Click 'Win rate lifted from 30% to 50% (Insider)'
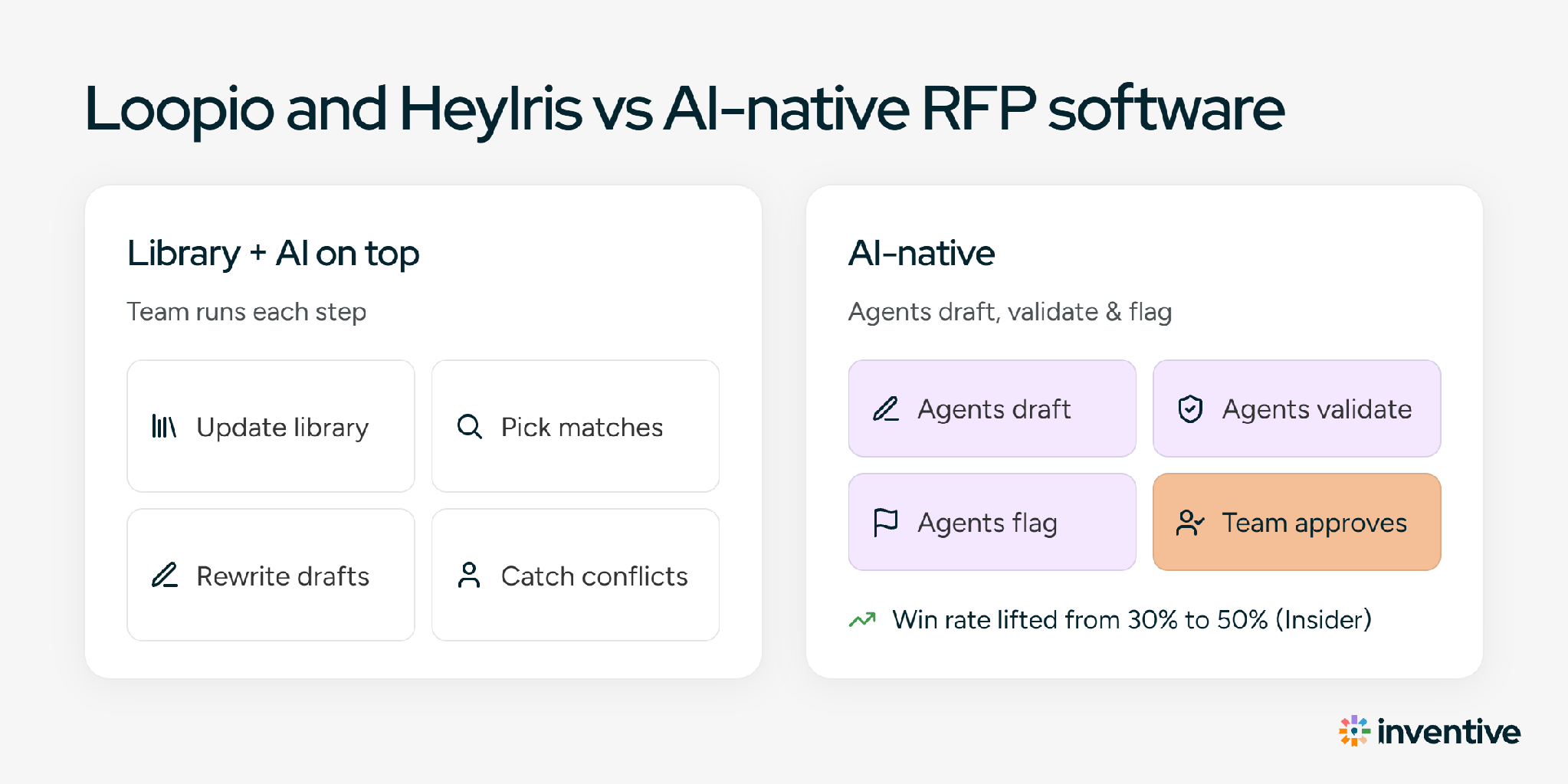Viewport: 1568px width, 784px height. [x=1132, y=619]
